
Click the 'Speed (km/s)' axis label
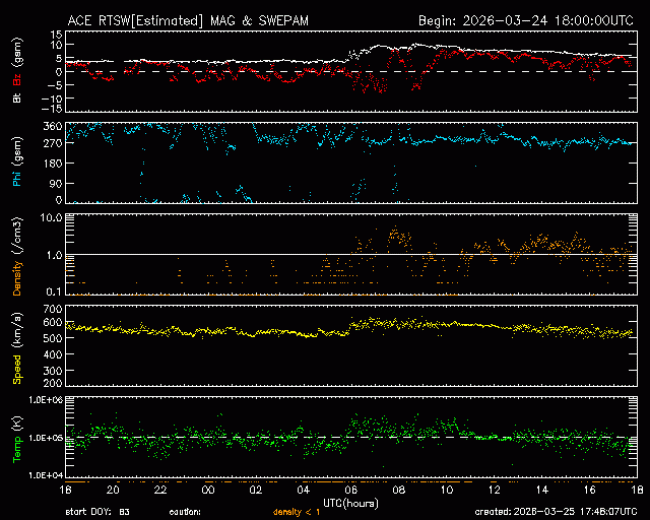17,348
